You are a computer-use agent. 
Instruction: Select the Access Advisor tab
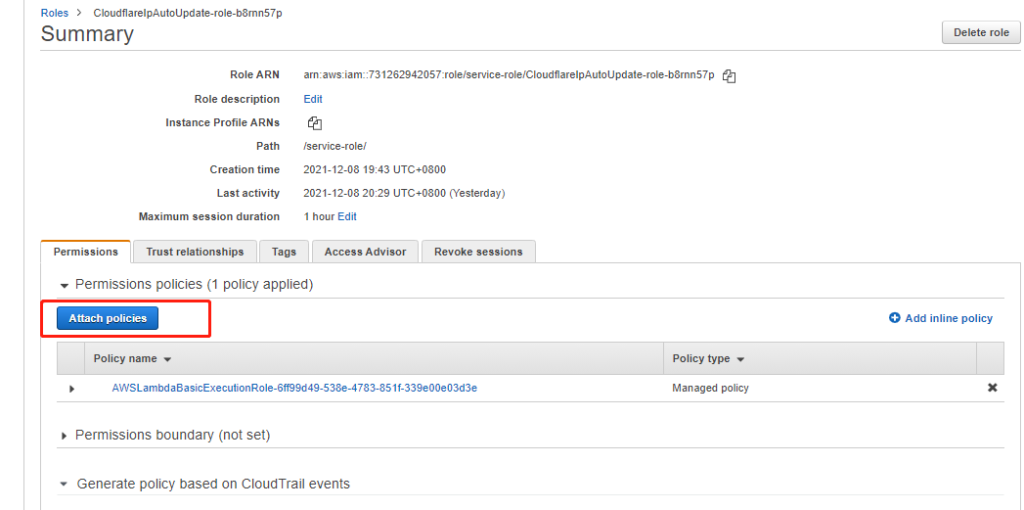365,252
